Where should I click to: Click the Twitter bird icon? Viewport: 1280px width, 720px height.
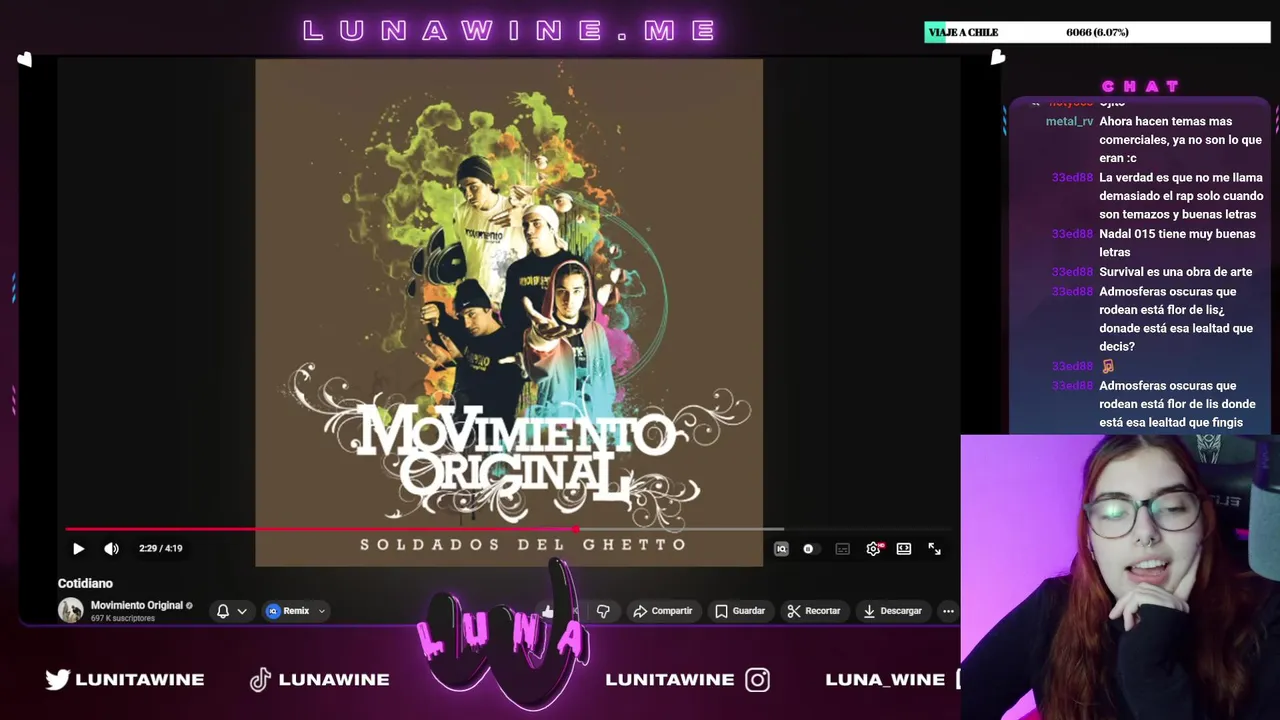coord(58,679)
